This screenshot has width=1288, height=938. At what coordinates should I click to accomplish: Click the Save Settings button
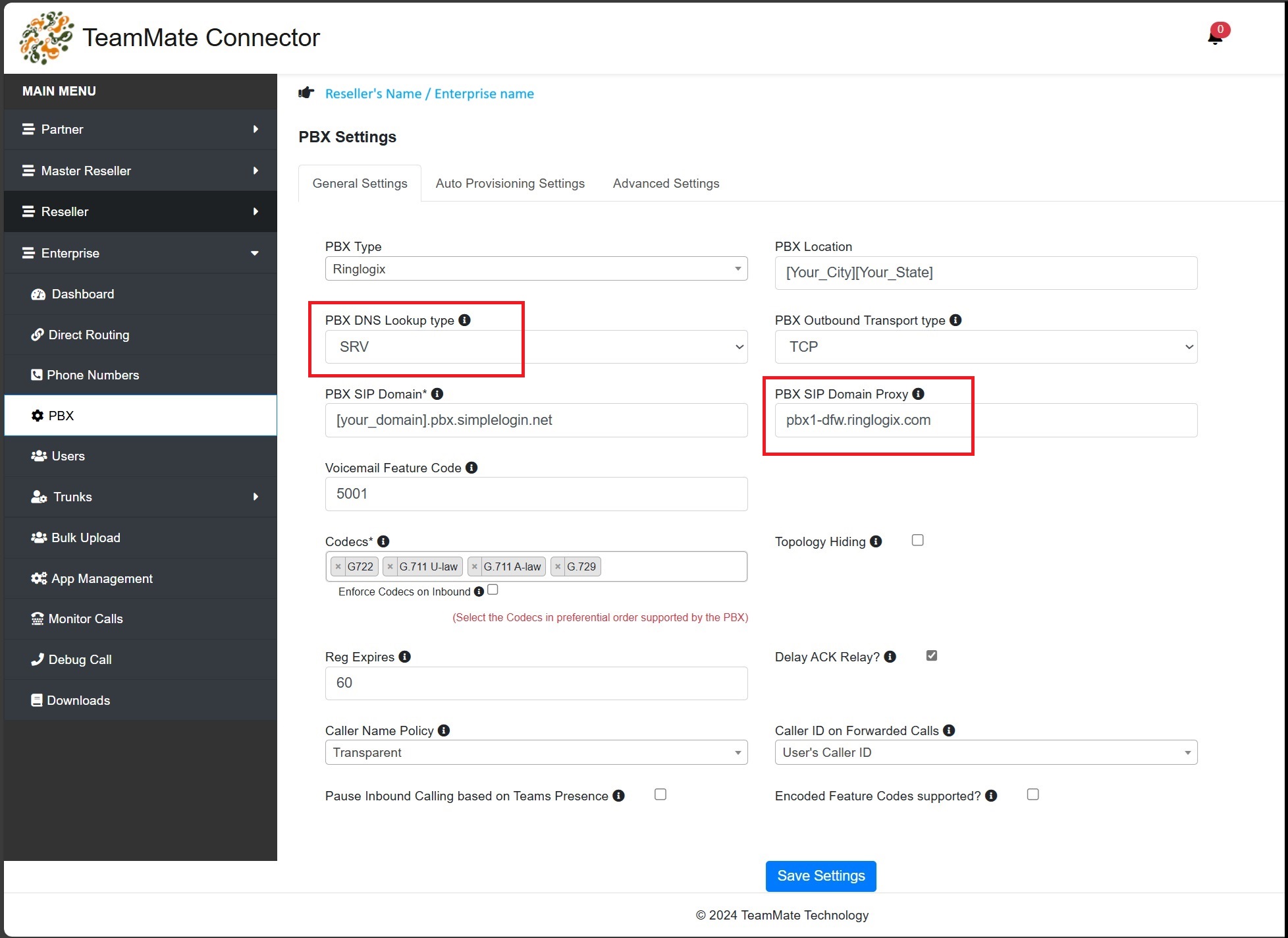tap(821, 876)
